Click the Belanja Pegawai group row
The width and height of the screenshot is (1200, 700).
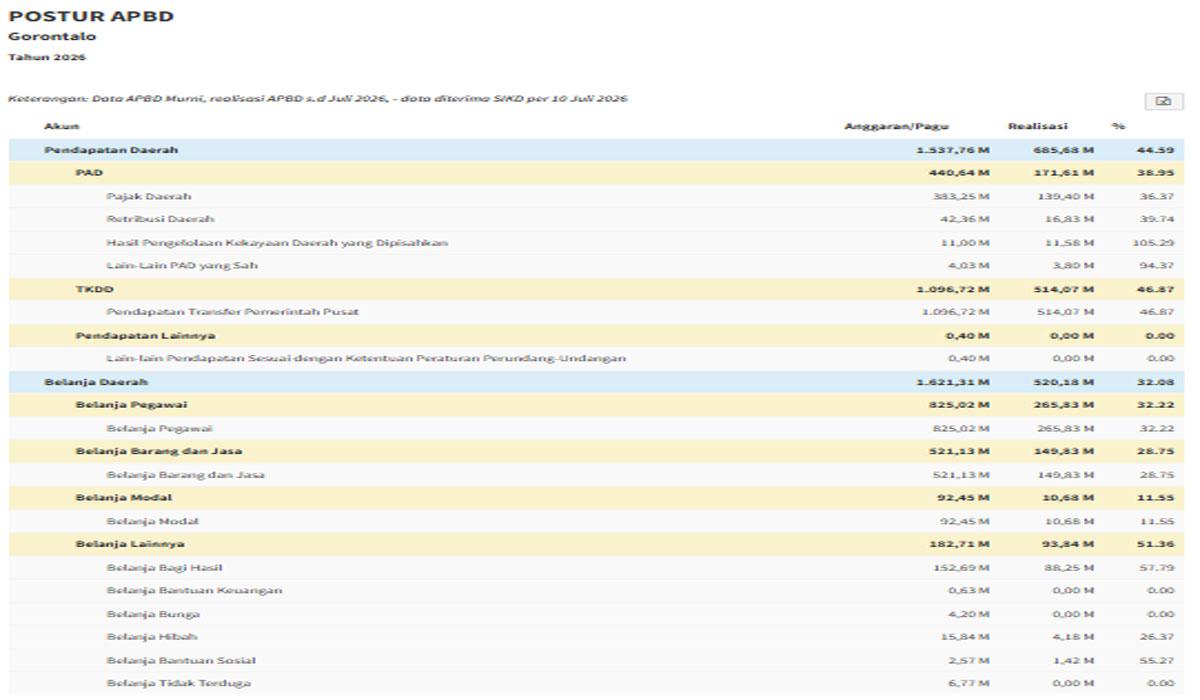tap(596, 405)
